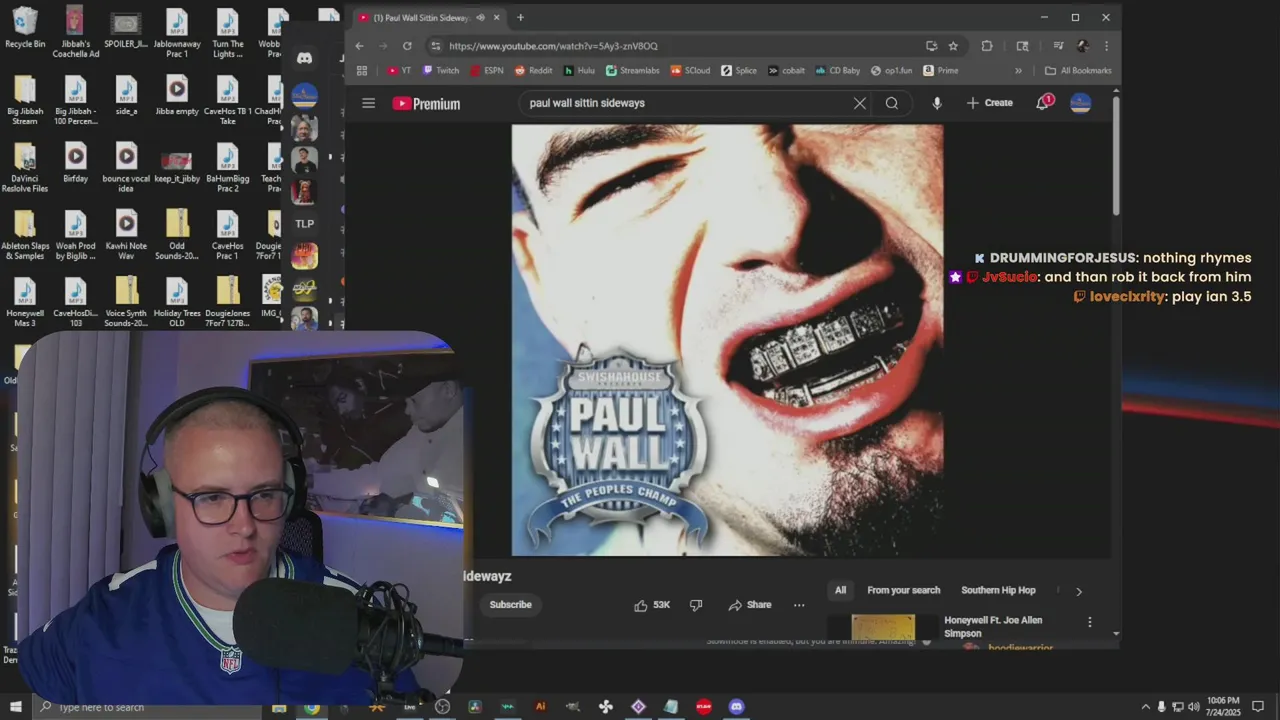Screen dimensions: 1280x720
Task: Open the Discord home icon in sidebar
Action: (305, 58)
